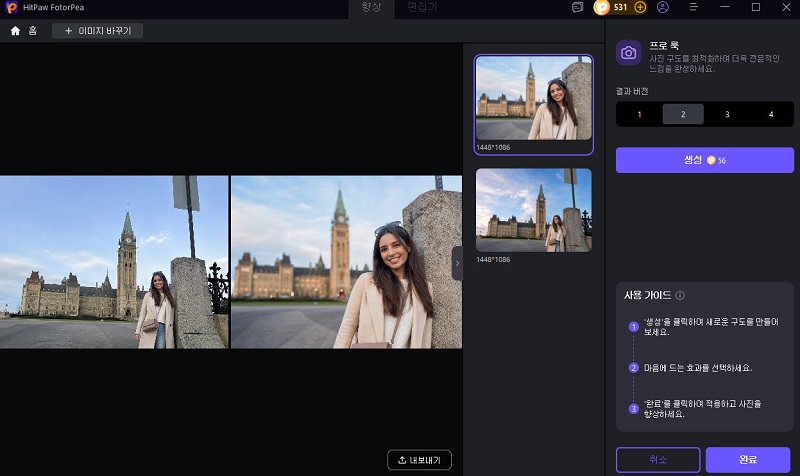Click the 취소 cancel button
This screenshot has height=476, width=800.
pos(658,460)
